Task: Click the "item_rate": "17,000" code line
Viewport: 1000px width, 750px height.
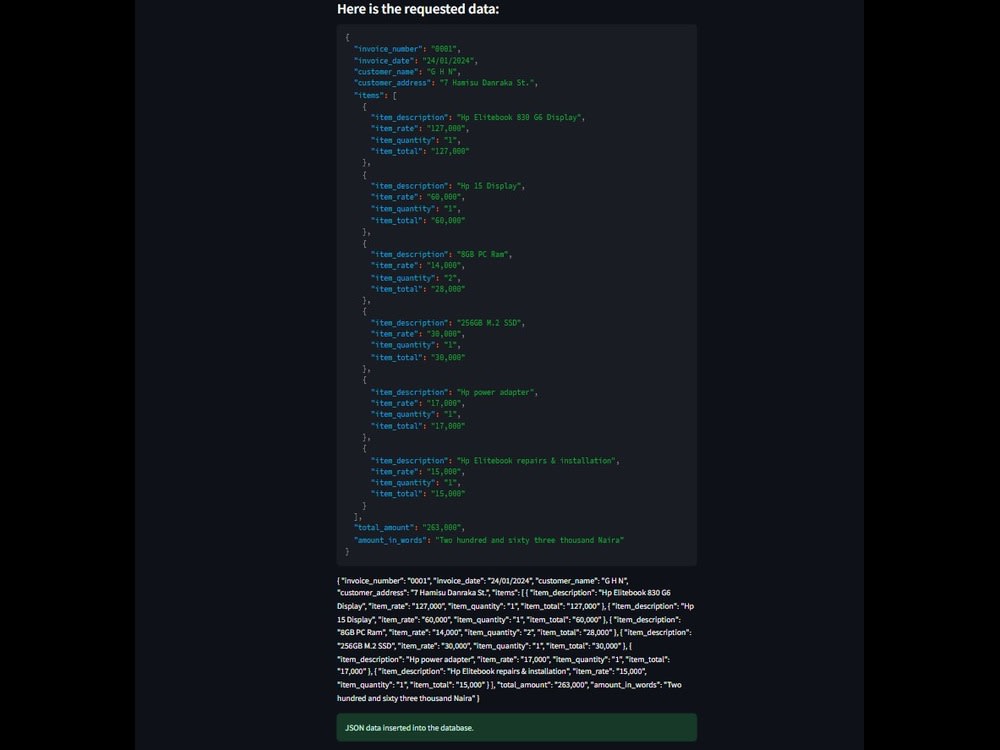Action: 418,403
